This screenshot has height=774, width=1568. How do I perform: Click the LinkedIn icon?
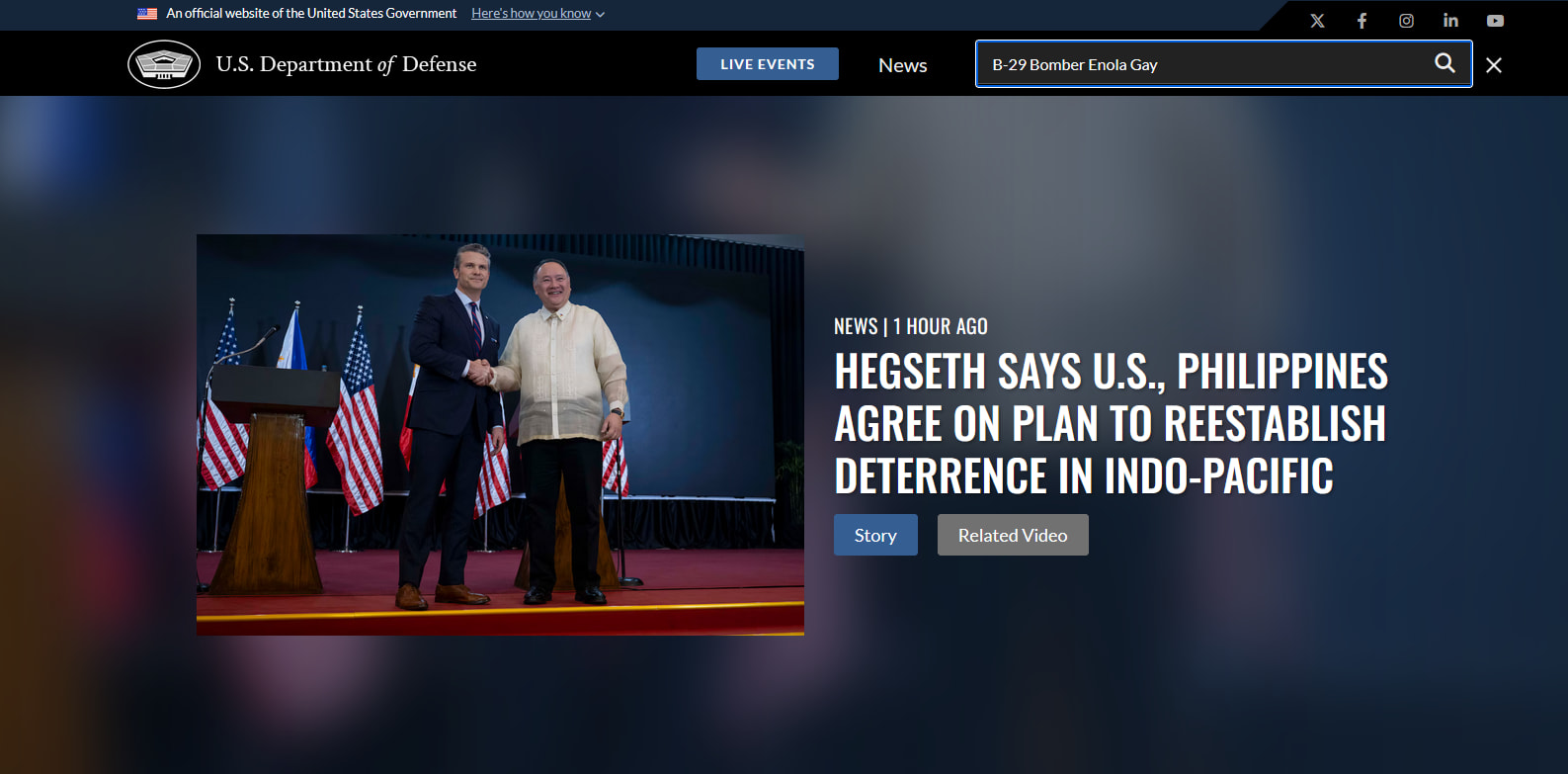click(1450, 21)
